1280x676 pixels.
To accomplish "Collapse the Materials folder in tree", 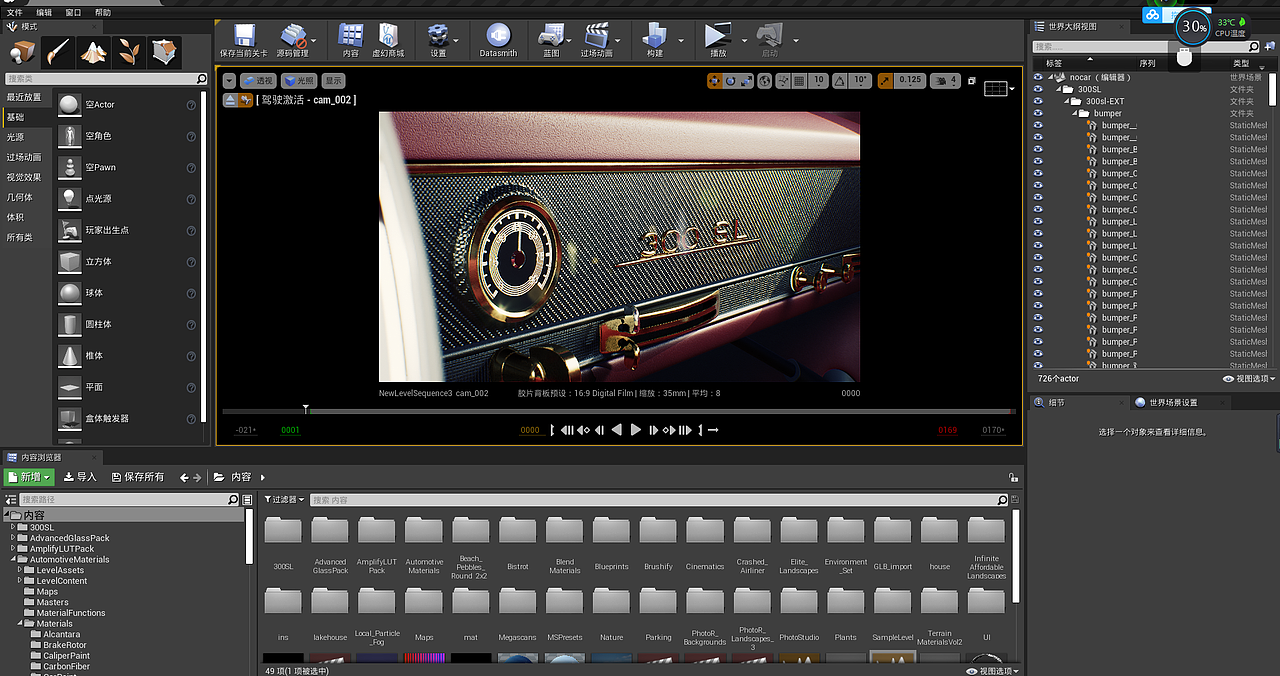I will point(20,624).
